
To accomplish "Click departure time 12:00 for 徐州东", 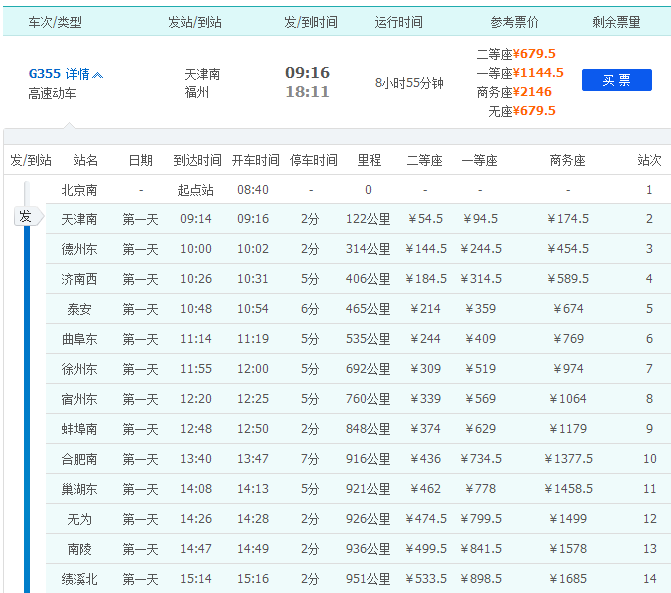I will [x=253, y=369].
